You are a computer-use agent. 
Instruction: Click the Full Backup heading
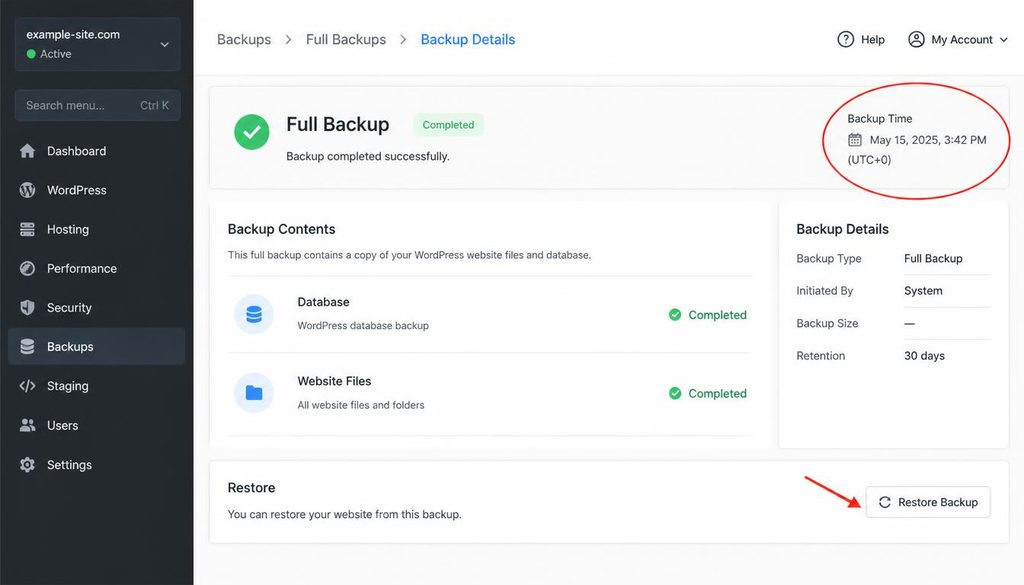point(338,124)
